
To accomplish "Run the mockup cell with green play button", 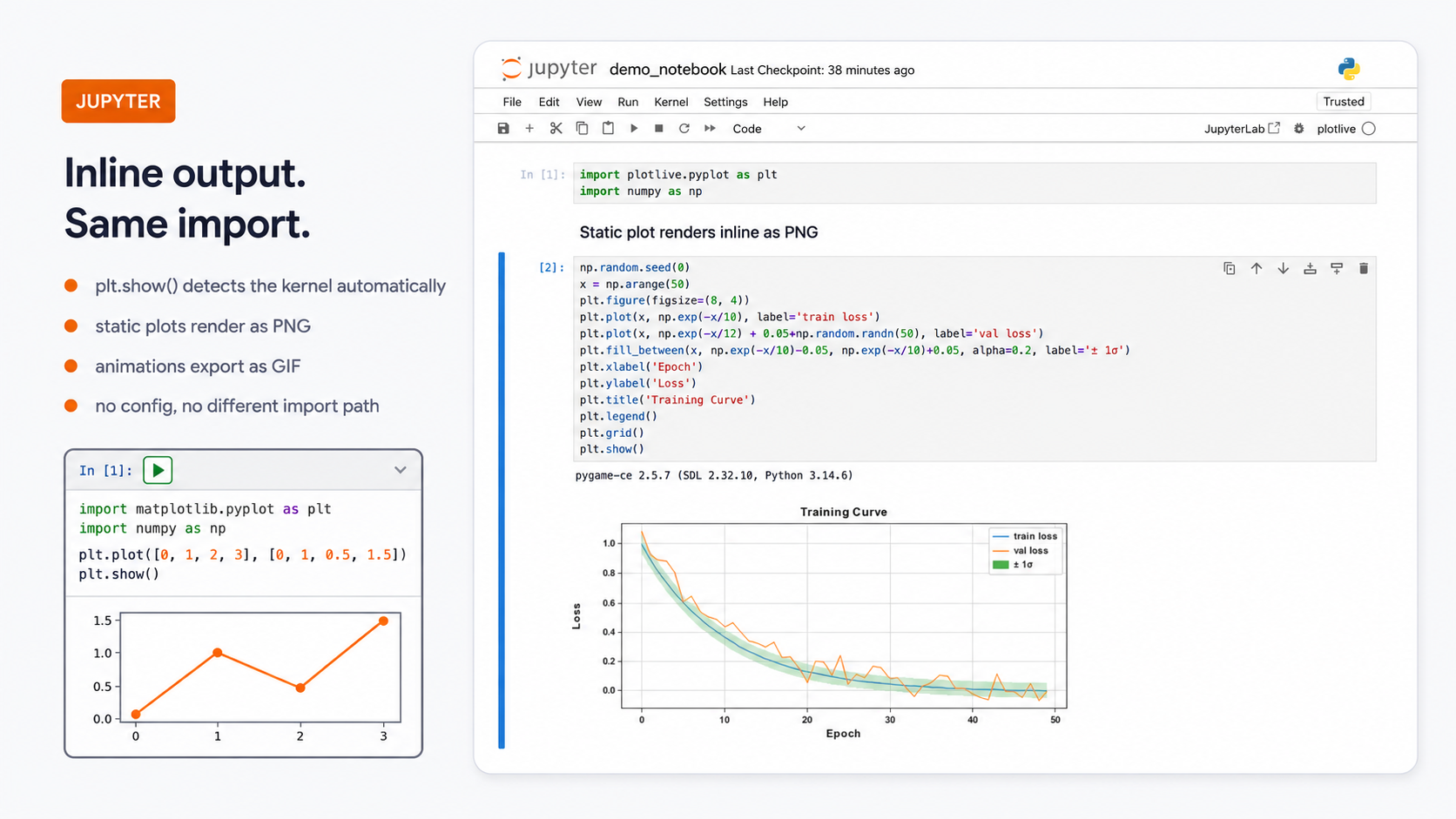I will 158,470.
